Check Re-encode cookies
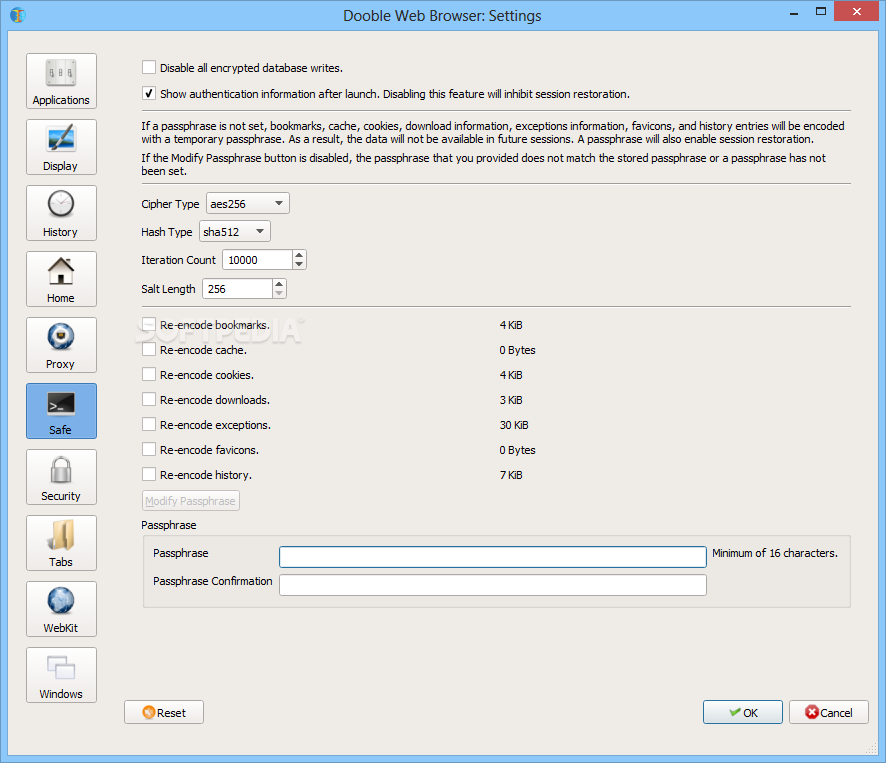This screenshot has height=763, width=886. coord(149,375)
